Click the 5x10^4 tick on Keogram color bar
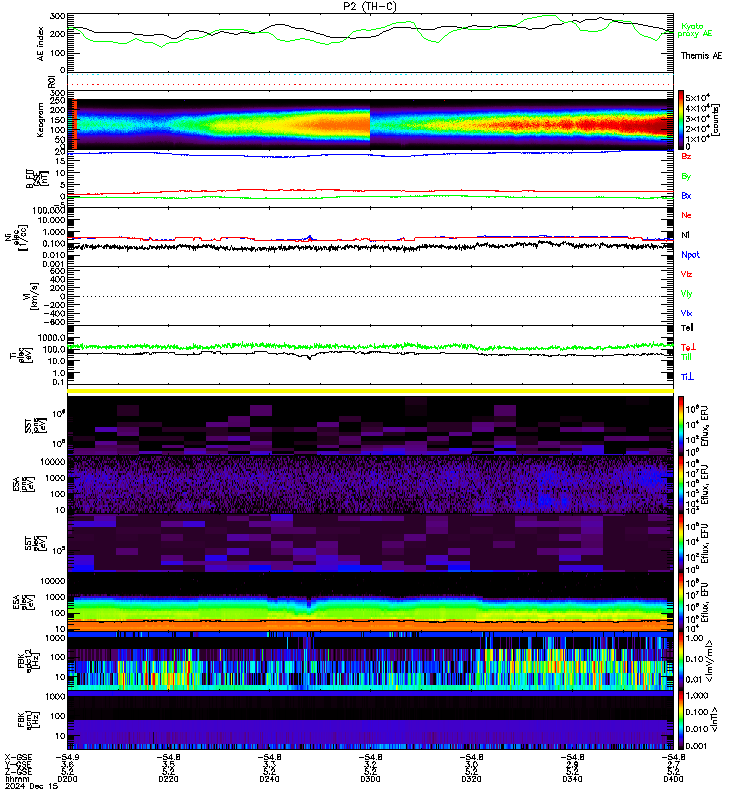The width and height of the screenshot is (750, 800). pyautogui.click(x=697, y=98)
